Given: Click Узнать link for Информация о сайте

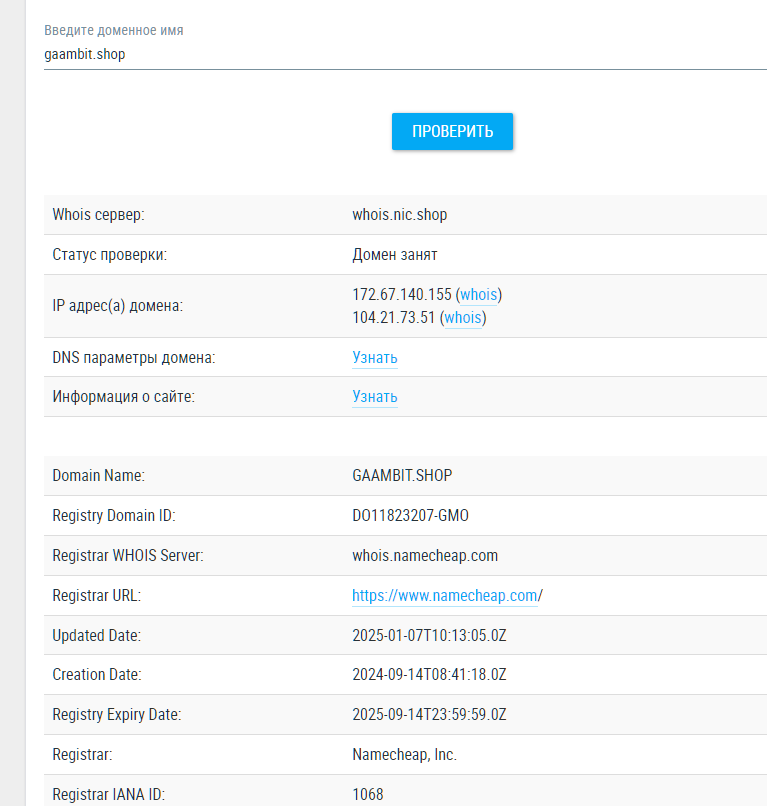Looking at the screenshot, I should 375,397.
